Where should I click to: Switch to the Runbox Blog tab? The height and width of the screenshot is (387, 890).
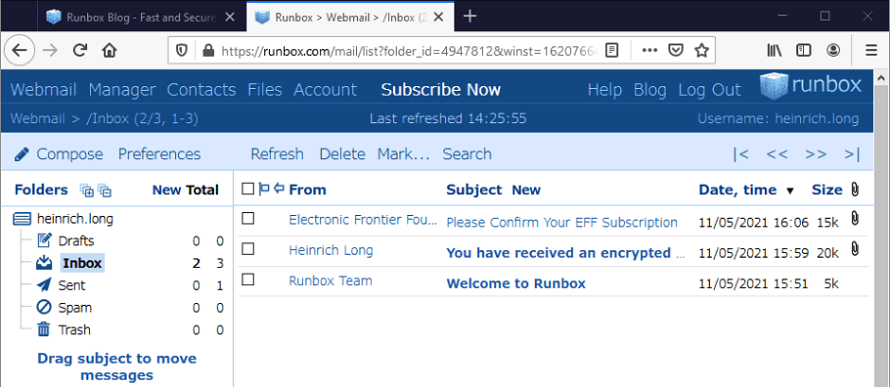pos(141,17)
